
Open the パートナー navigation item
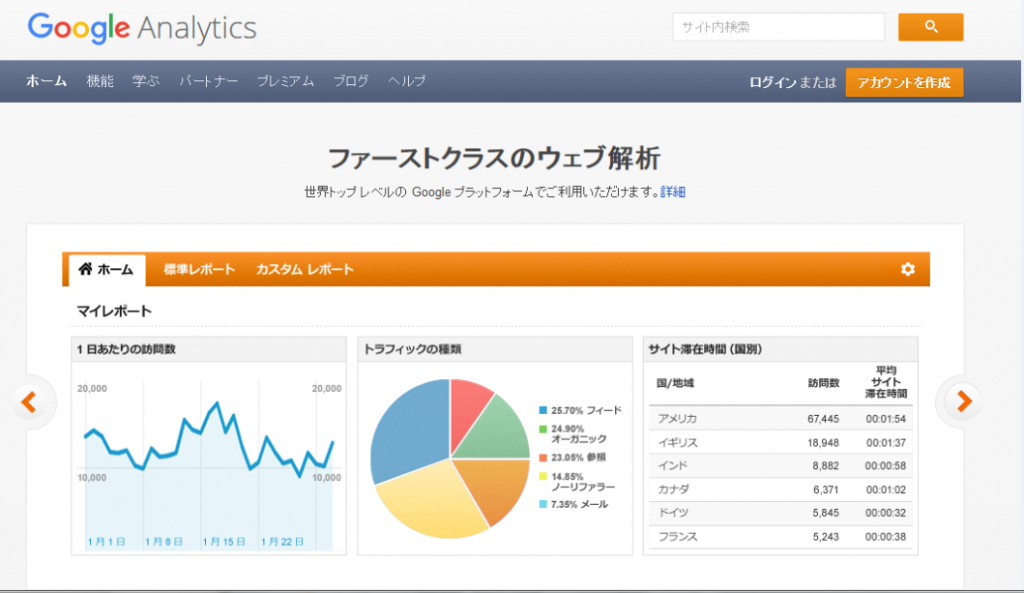208,81
